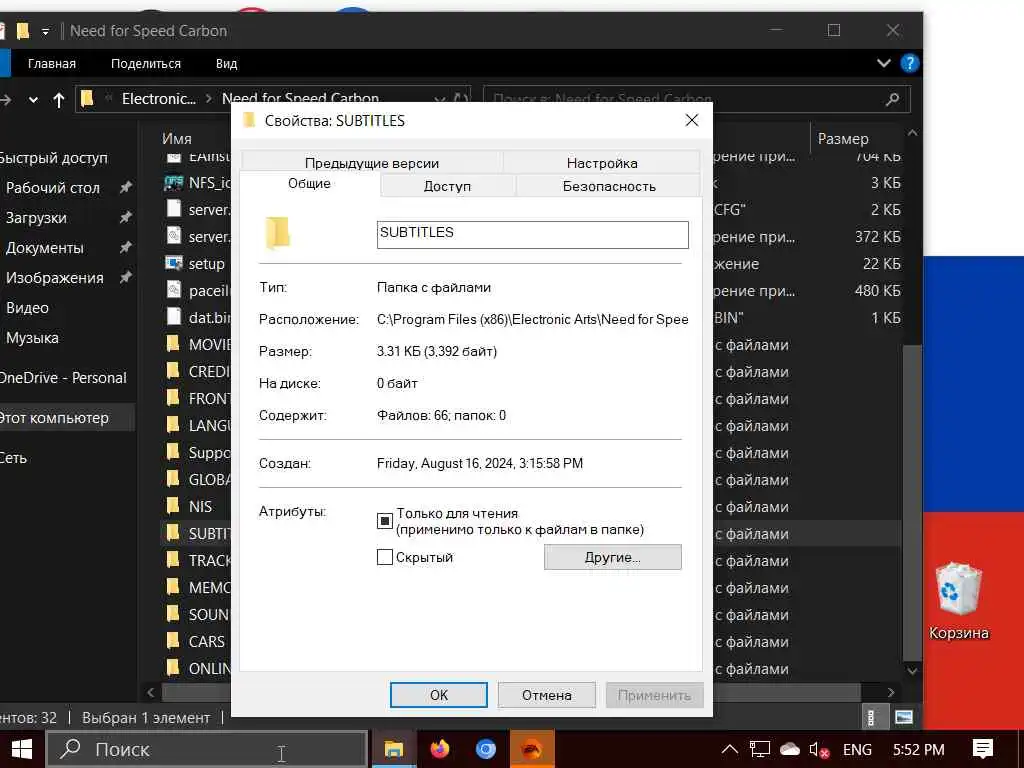This screenshot has width=1024, height=768.
Task: Open the network tray icon
Action: point(760,749)
